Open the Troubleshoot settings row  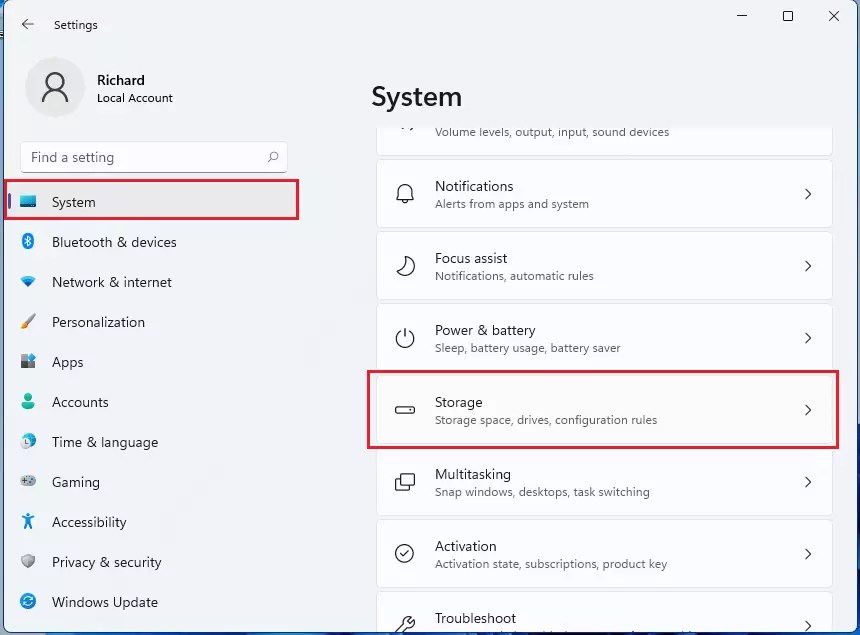600,615
